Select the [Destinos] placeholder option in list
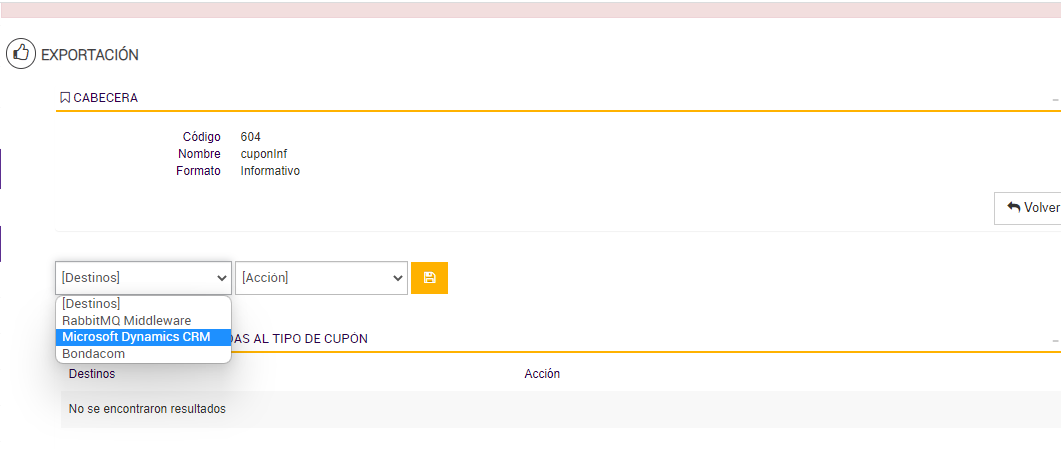1061x449 pixels. pos(91,303)
